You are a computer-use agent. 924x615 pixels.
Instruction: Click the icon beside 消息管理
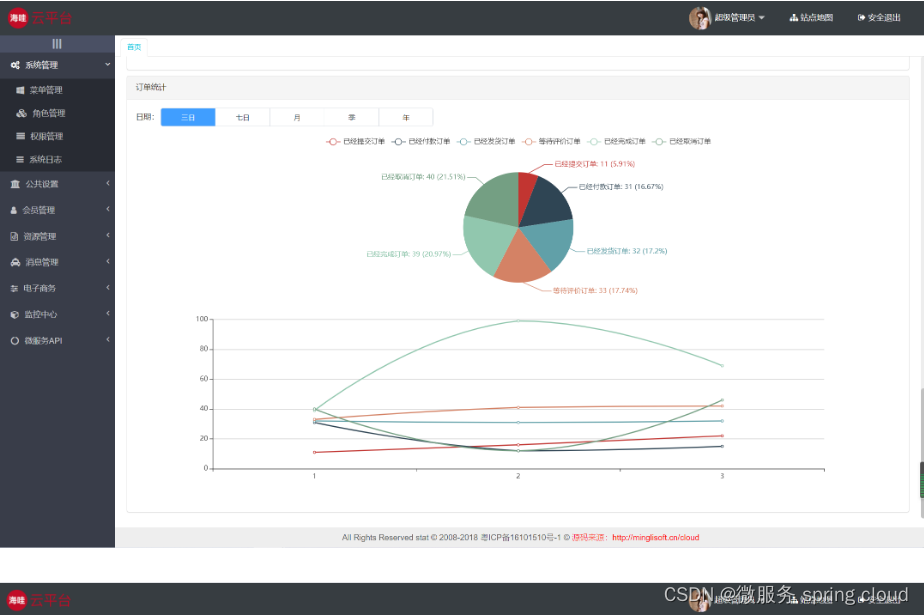click(x=15, y=262)
